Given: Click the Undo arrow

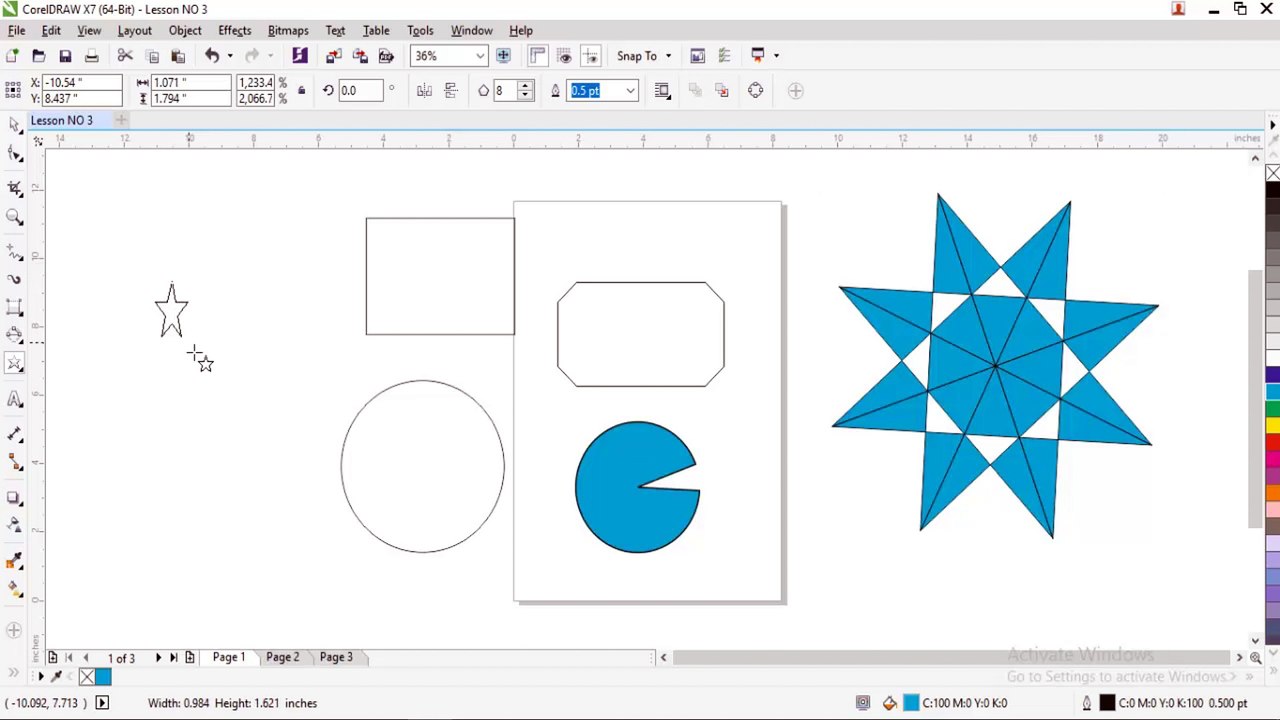Looking at the screenshot, I should [x=212, y=56].
